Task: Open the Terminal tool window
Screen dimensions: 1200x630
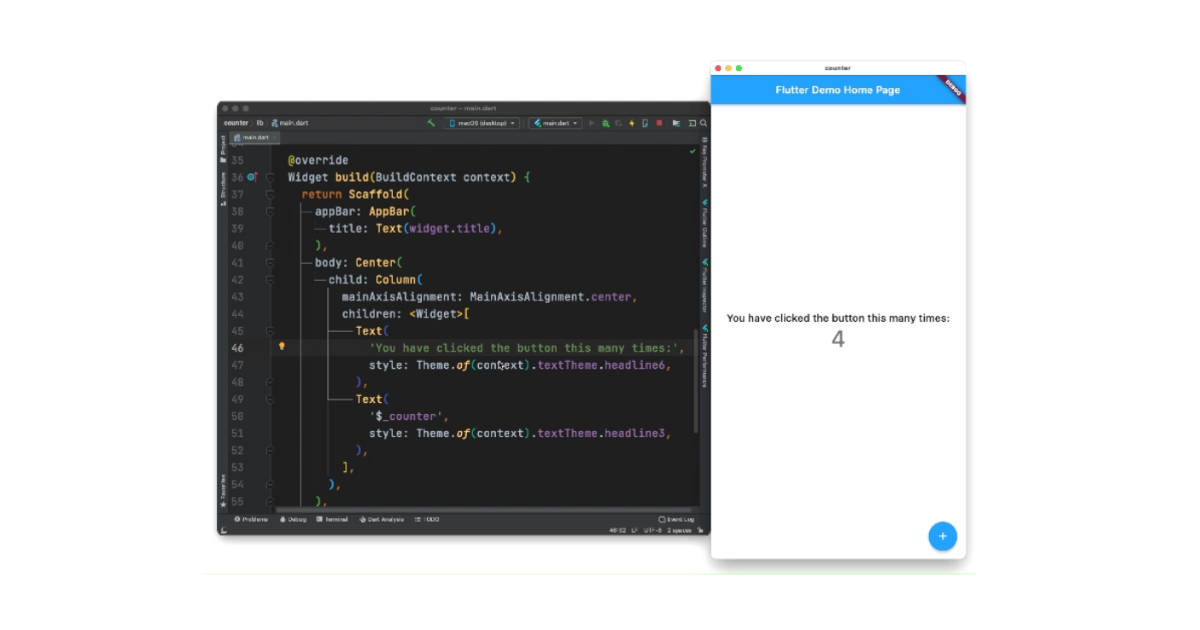Action: (x=333, y=520)
